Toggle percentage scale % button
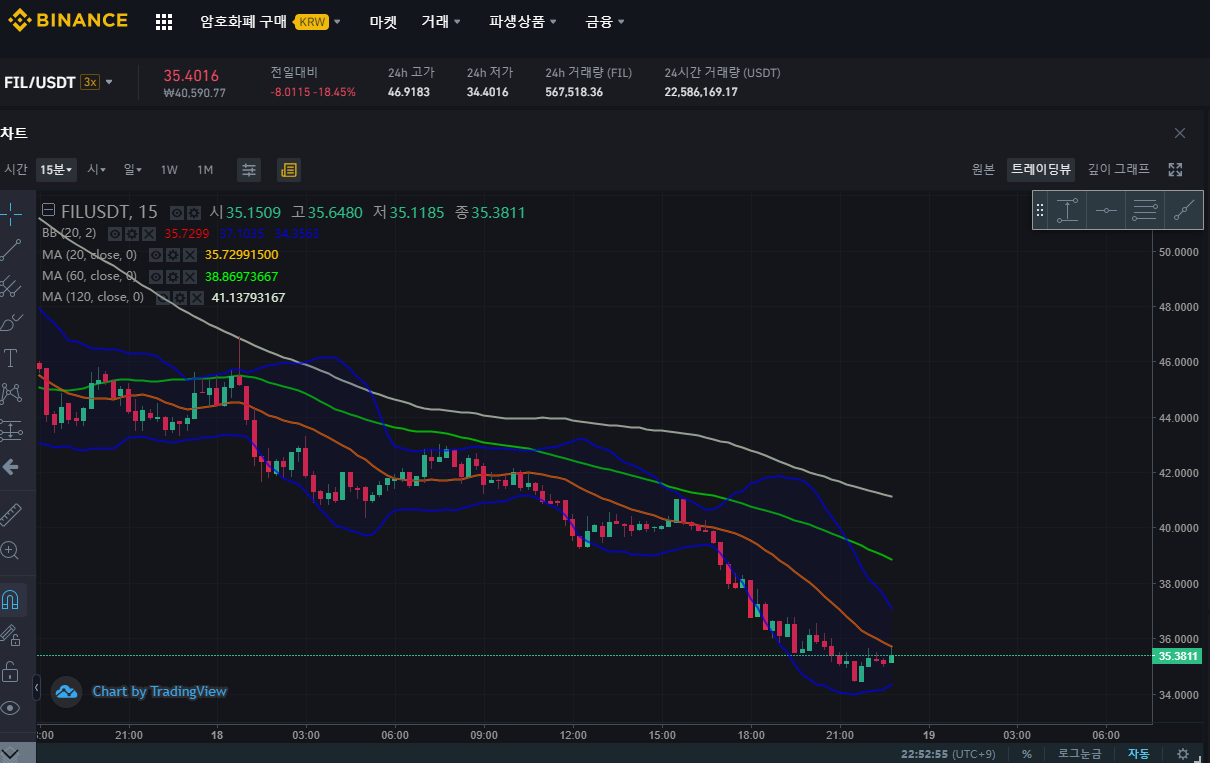 click(1026, 754)
